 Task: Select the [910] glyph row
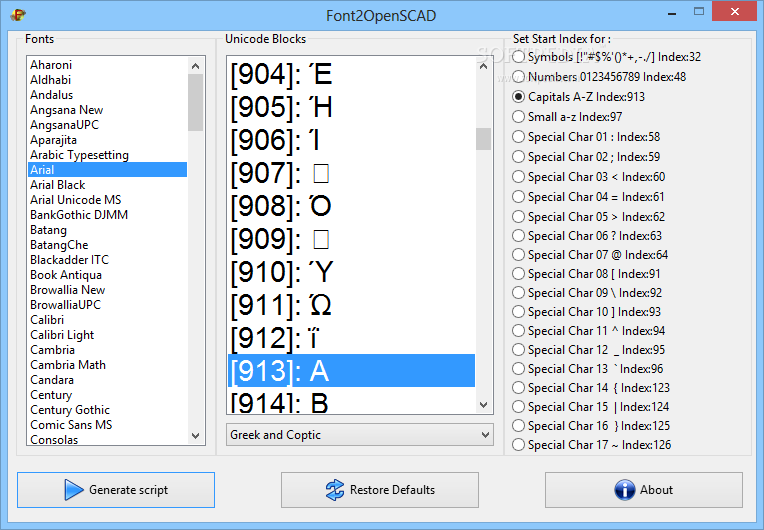(351, 272)
